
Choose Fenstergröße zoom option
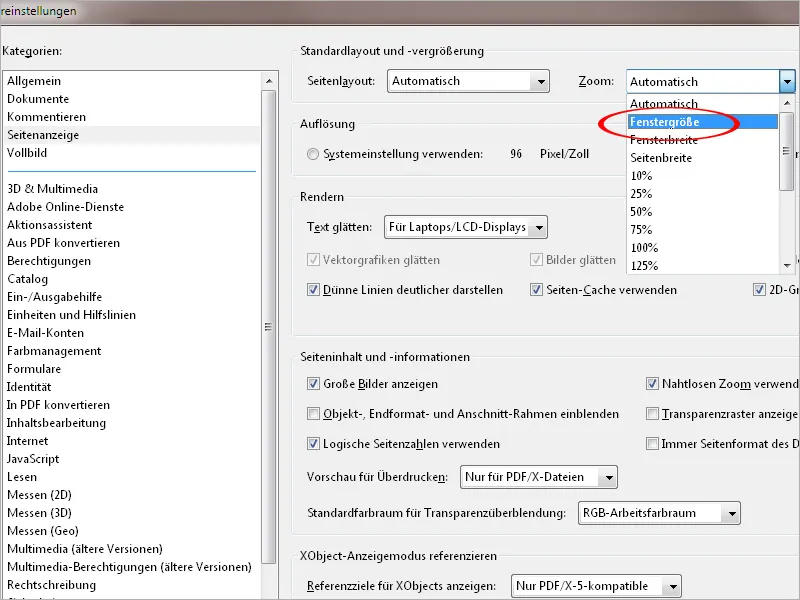click(x=702, y=122)
